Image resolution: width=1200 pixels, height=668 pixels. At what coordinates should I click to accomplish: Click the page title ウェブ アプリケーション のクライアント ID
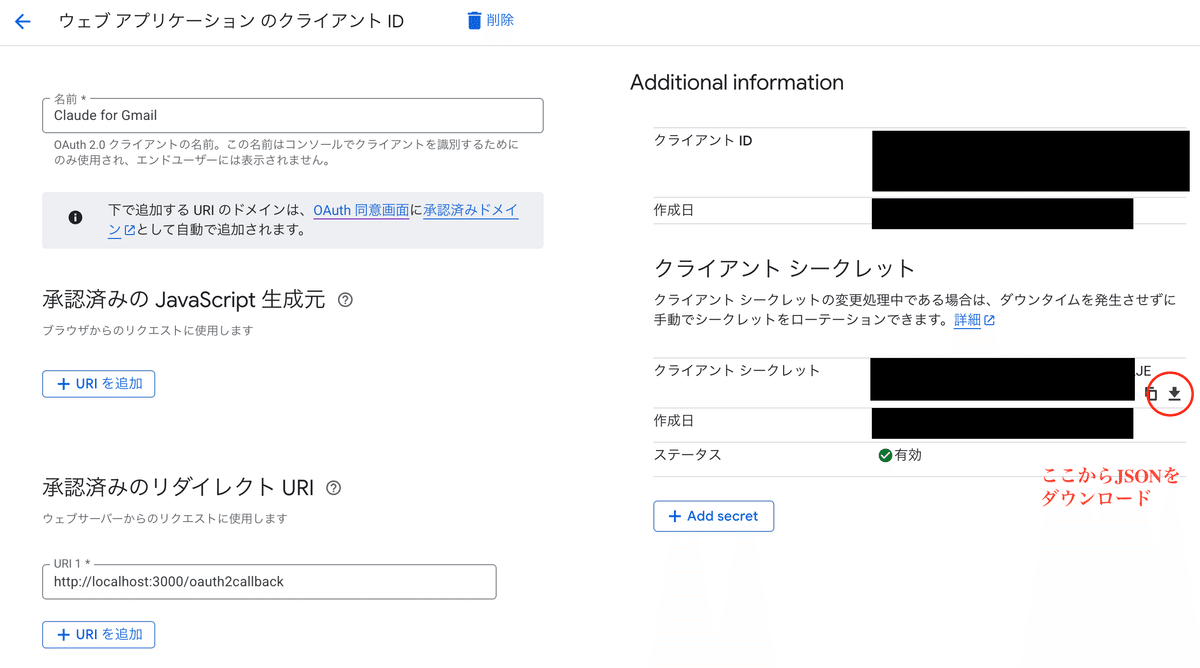pyautogui.click(x=231, y=21)
